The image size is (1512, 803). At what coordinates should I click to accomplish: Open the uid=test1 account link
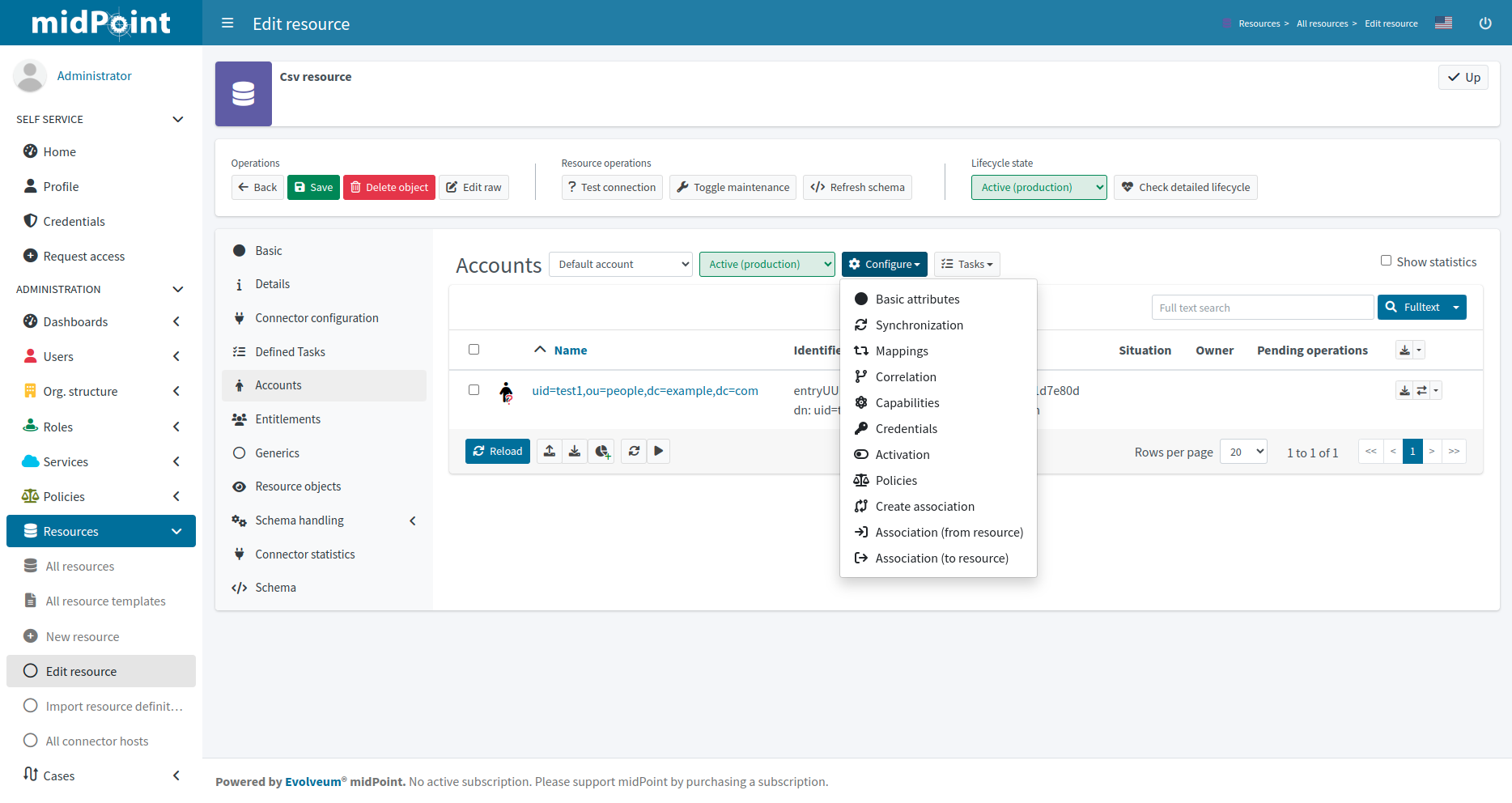[644, 391]
